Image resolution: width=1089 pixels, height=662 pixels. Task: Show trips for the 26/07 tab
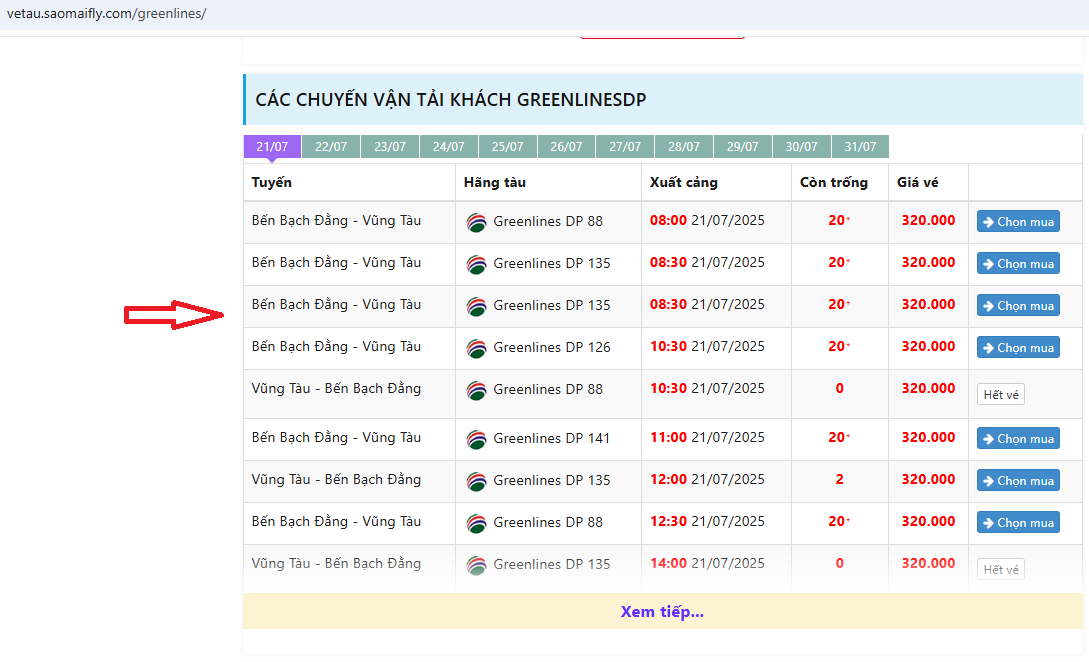pos(566,147)
